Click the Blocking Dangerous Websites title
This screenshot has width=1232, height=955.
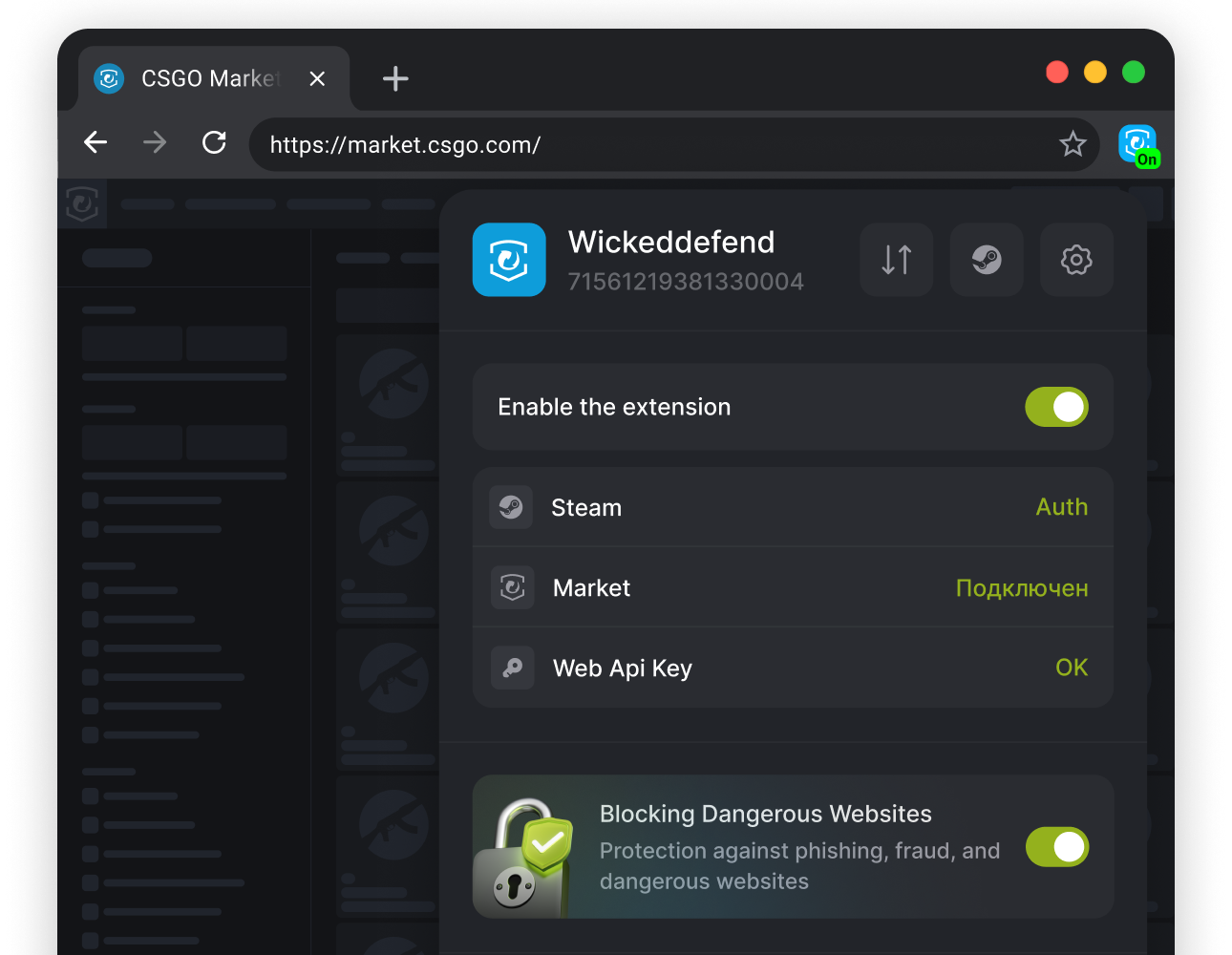point(766,814)
